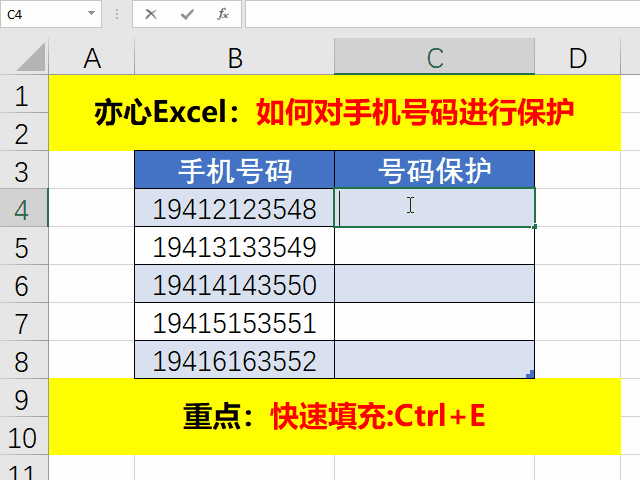Select row 9 header
The image size is (640, 480).
24,398
